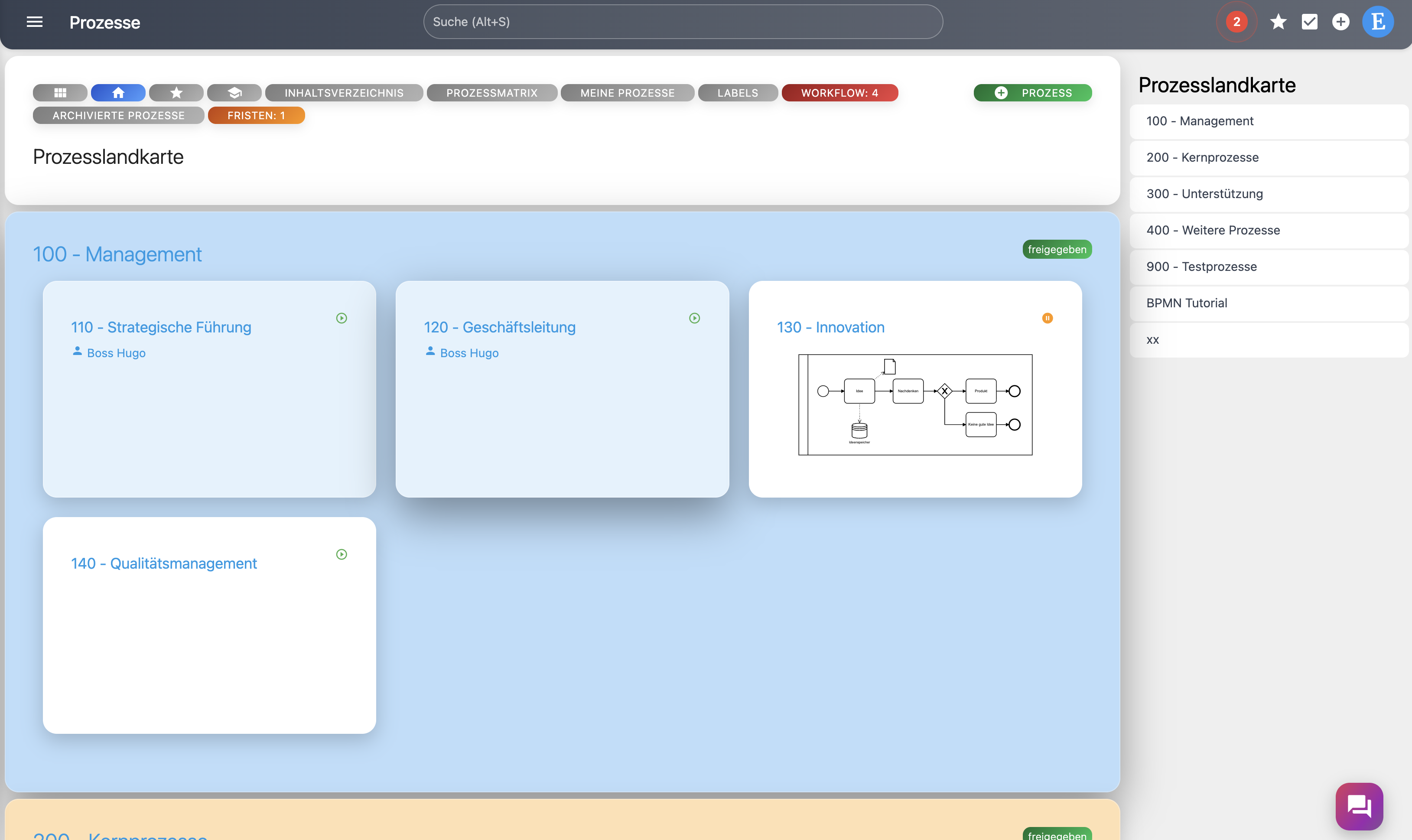
Task: Click the Fristen: 1 badge
Action: [256, 115]
